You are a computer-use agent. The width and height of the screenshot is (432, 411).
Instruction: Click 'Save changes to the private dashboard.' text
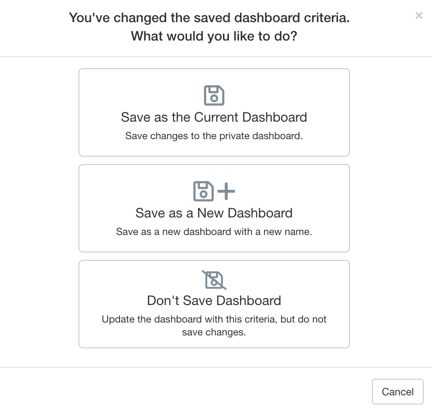point(214,136)
